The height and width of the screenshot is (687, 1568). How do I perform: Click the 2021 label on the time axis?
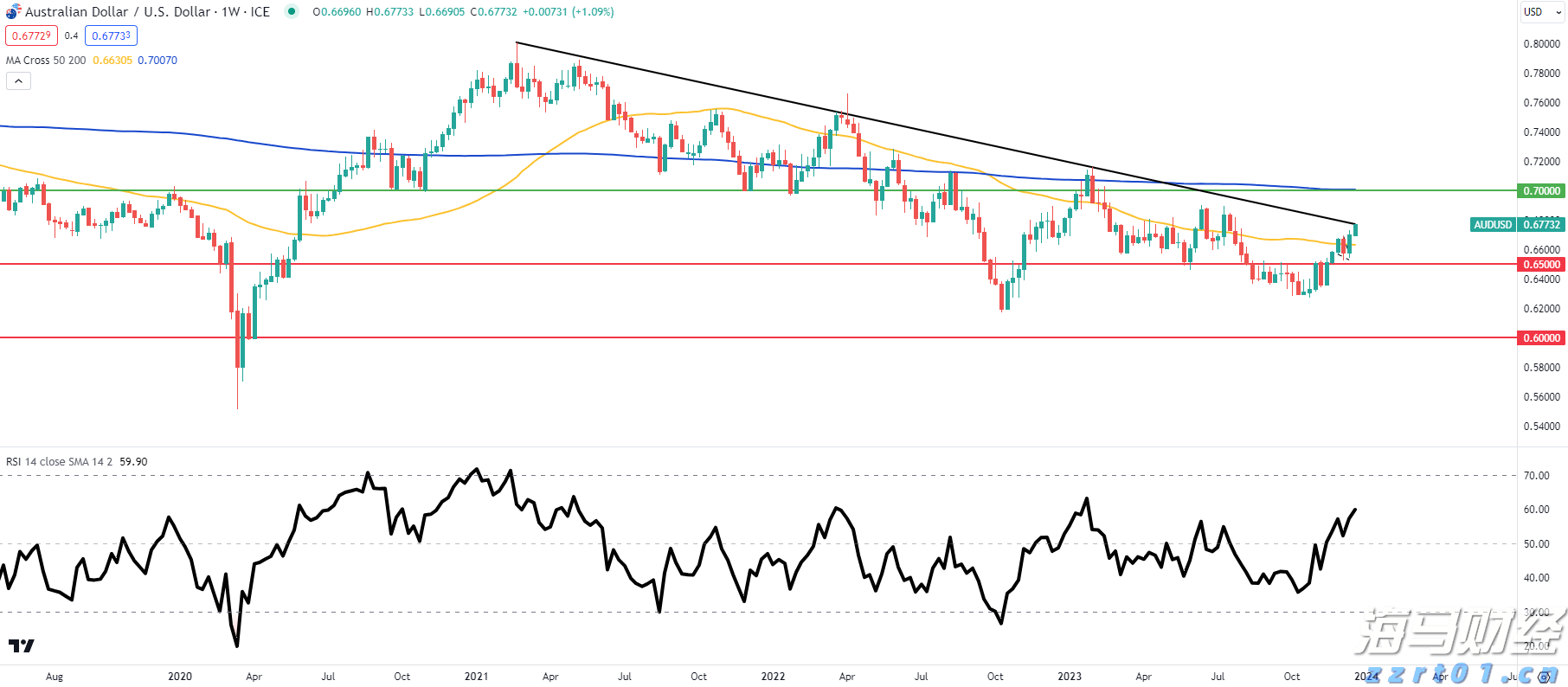[x=476, y=677]
